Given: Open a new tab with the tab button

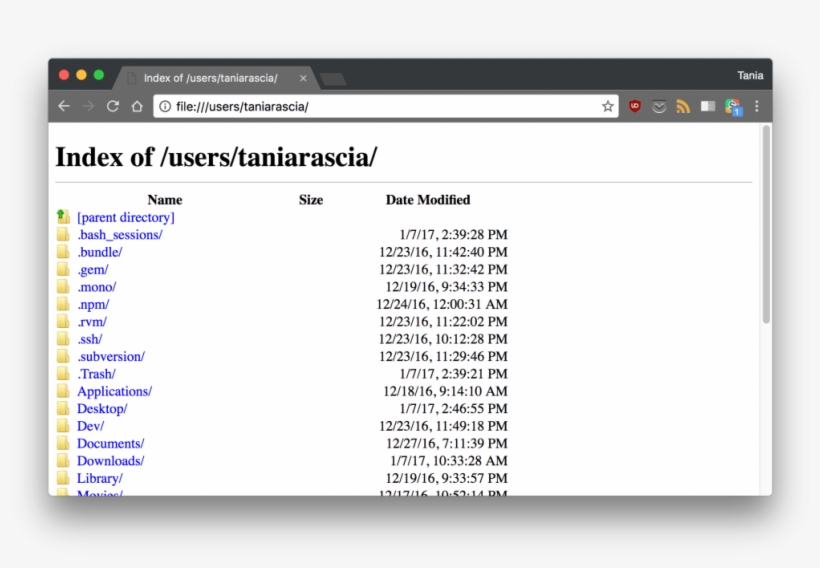Looking at the screenshot, I should [x=333, y=79].
